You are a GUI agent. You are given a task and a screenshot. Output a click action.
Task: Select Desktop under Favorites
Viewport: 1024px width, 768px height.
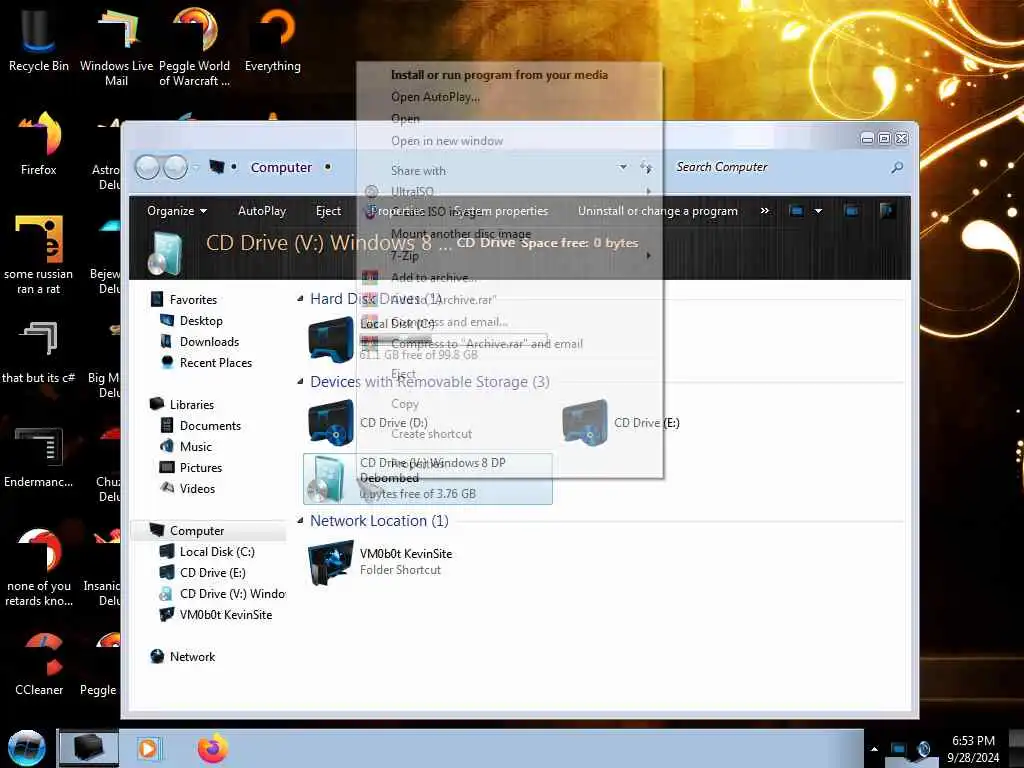pyautogui.click(x=201, y=321)
